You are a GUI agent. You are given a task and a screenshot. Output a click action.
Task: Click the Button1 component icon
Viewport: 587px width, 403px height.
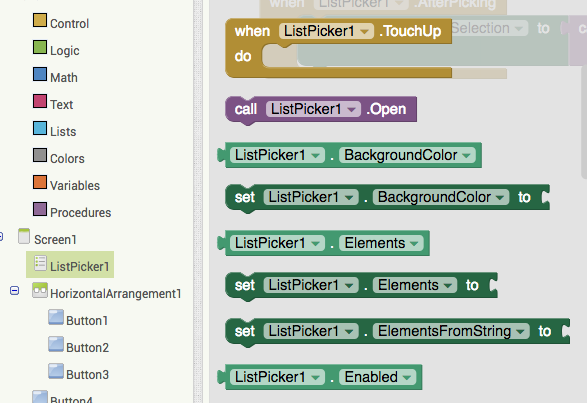pyautogui.click(x=56, y=317)
